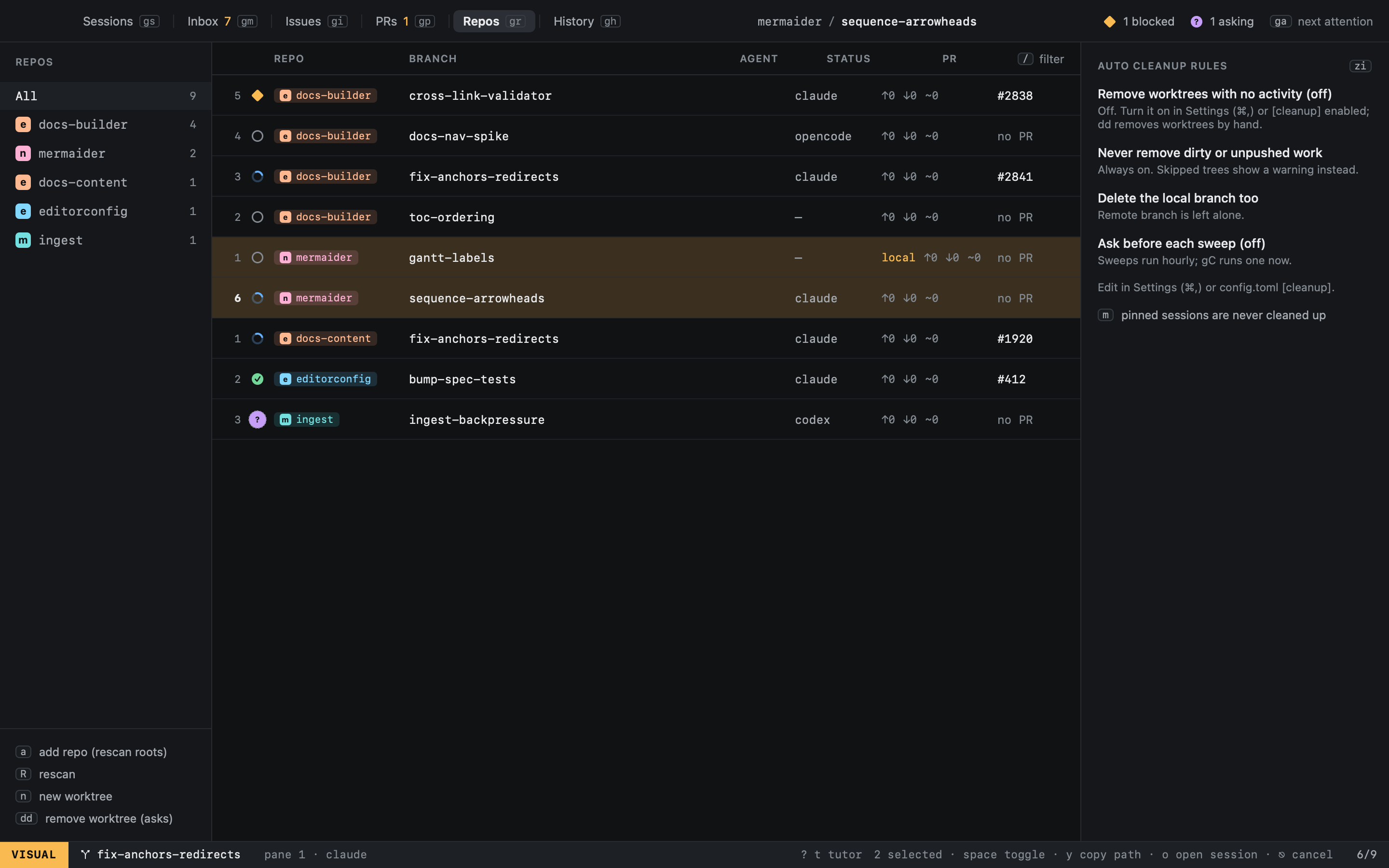Select the cross-link-validator branch

[480, 96]
